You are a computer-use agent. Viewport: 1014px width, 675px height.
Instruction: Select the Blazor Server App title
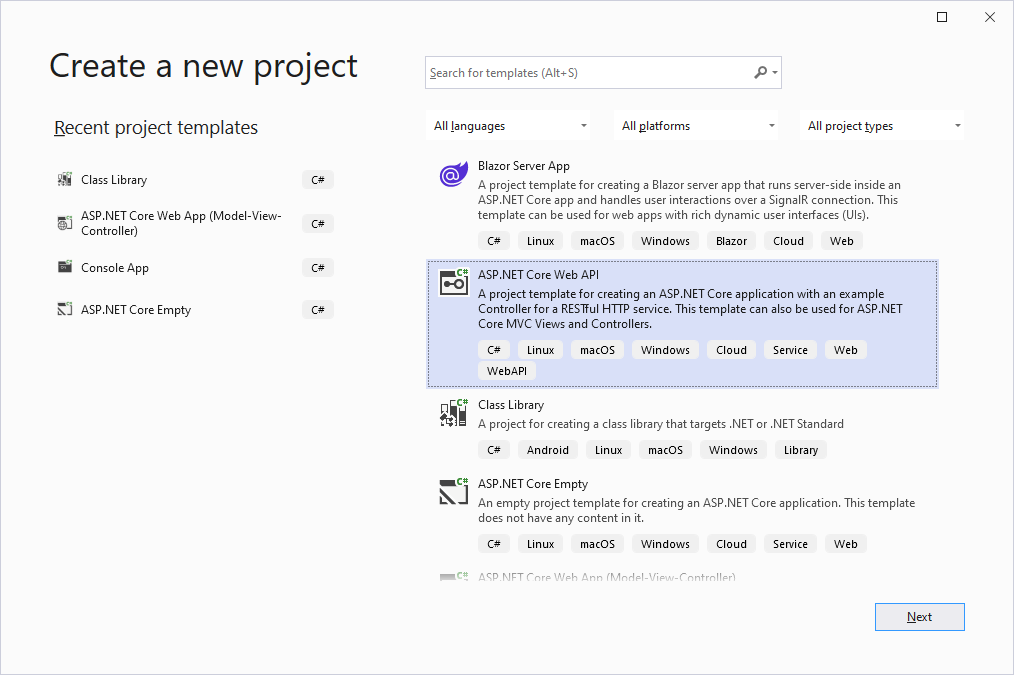[x=523, y=166]
